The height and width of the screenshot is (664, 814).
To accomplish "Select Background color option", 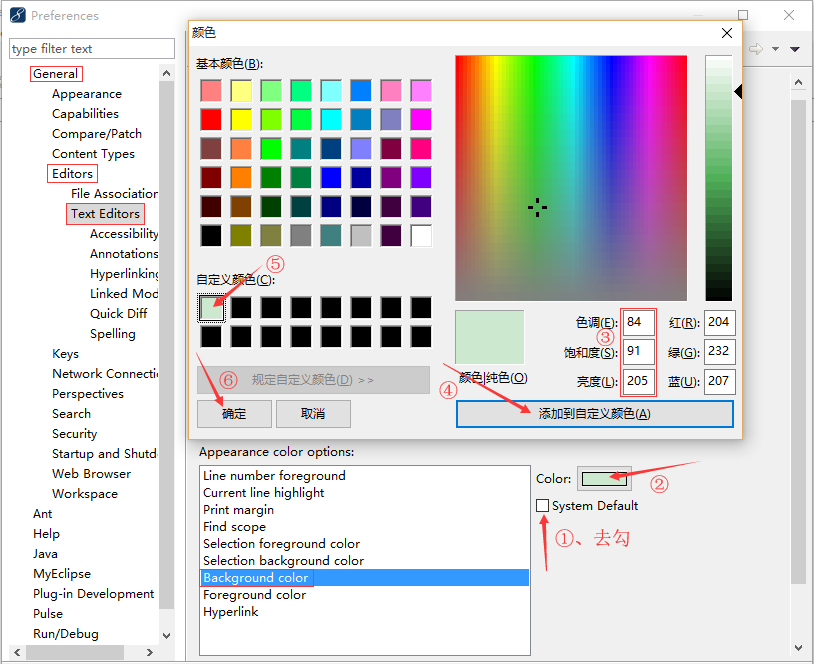I will (x=364, y=578).
